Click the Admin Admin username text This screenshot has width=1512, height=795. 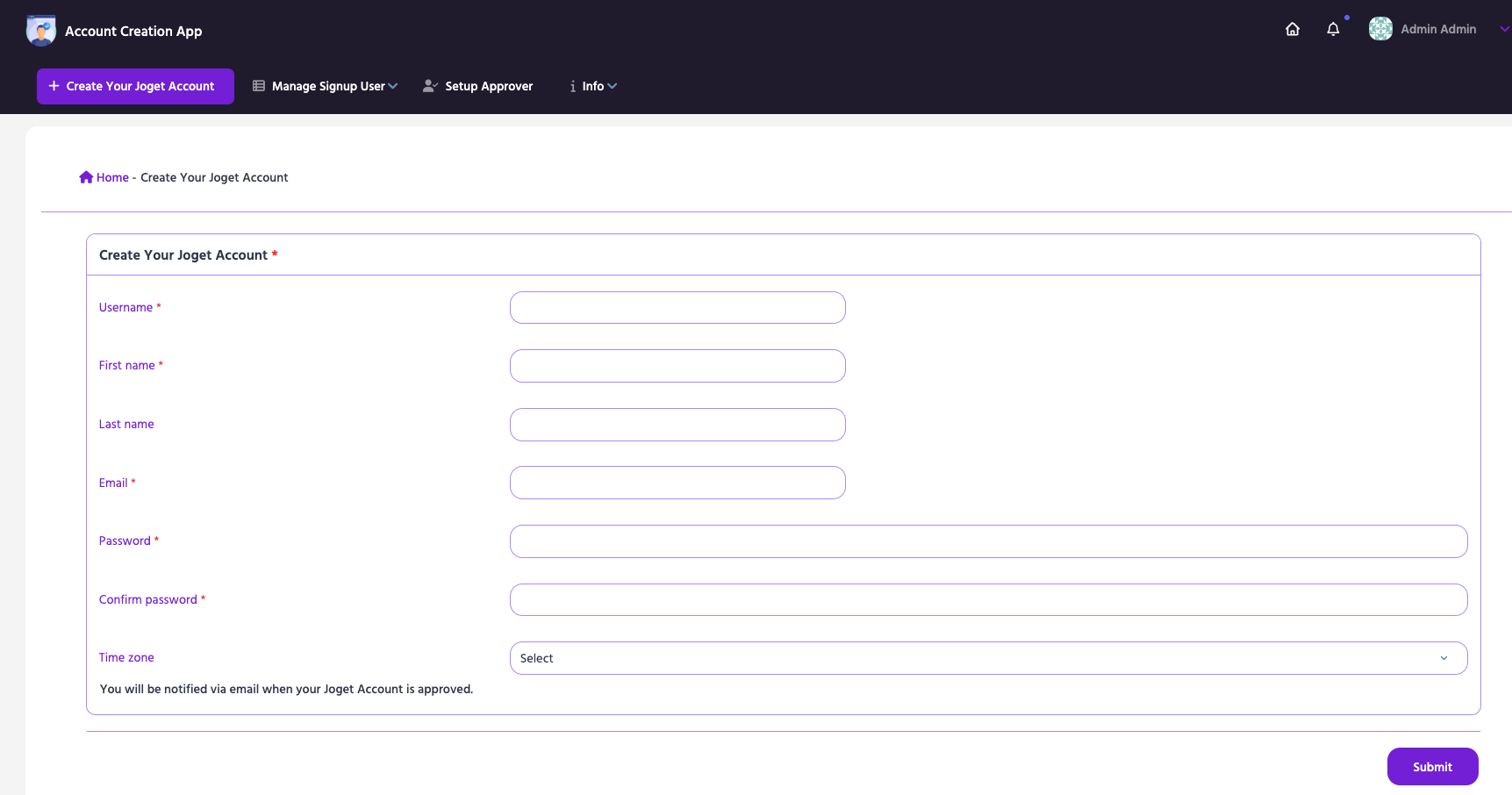tap(1438, 29)
